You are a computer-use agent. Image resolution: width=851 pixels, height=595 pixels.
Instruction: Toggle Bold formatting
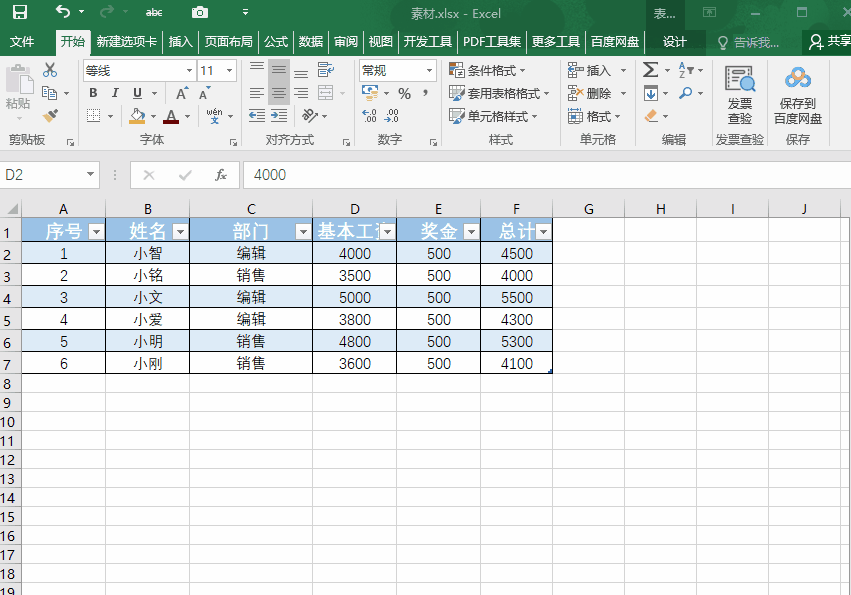click(93, 93)
